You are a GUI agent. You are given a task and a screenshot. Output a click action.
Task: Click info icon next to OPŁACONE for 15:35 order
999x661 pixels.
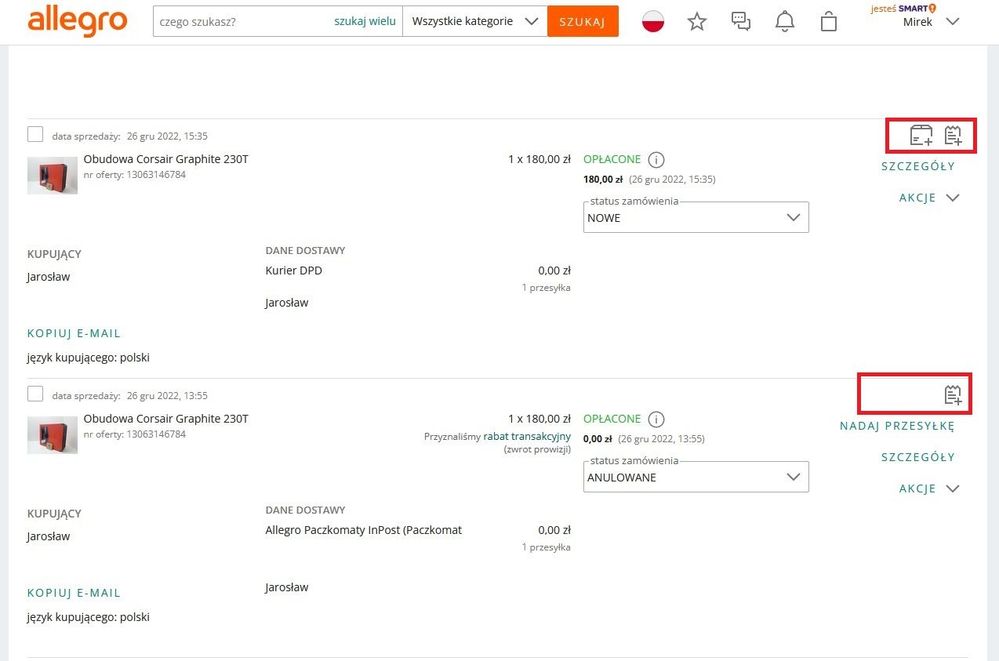pyautogui.click(x=656, y=159)
